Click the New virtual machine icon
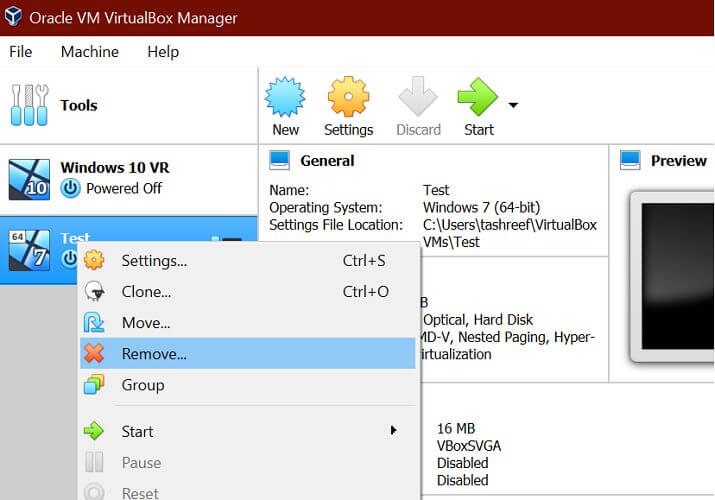Viewport: 715px width, 500px height. coord(285,99)
